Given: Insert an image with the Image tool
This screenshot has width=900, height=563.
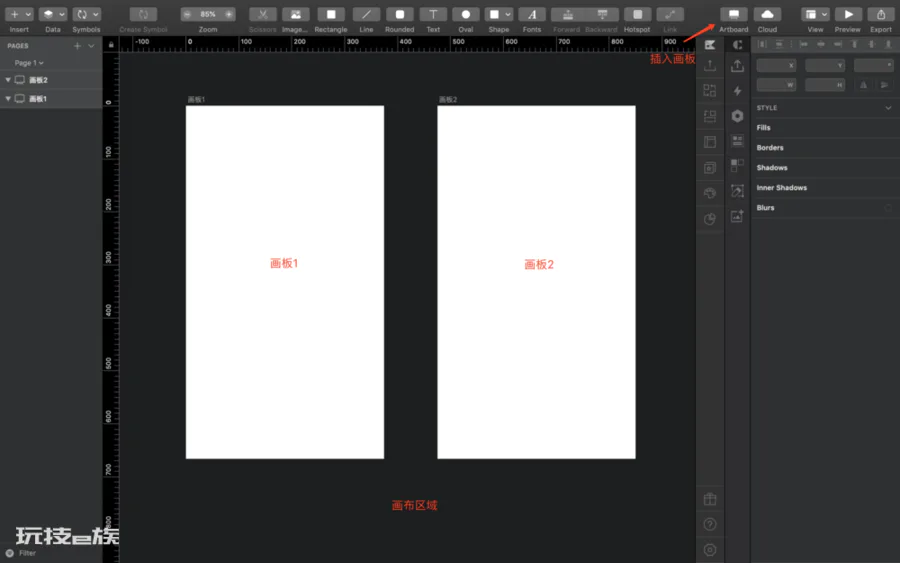Looking at the screenshot, I should [295, 14].
